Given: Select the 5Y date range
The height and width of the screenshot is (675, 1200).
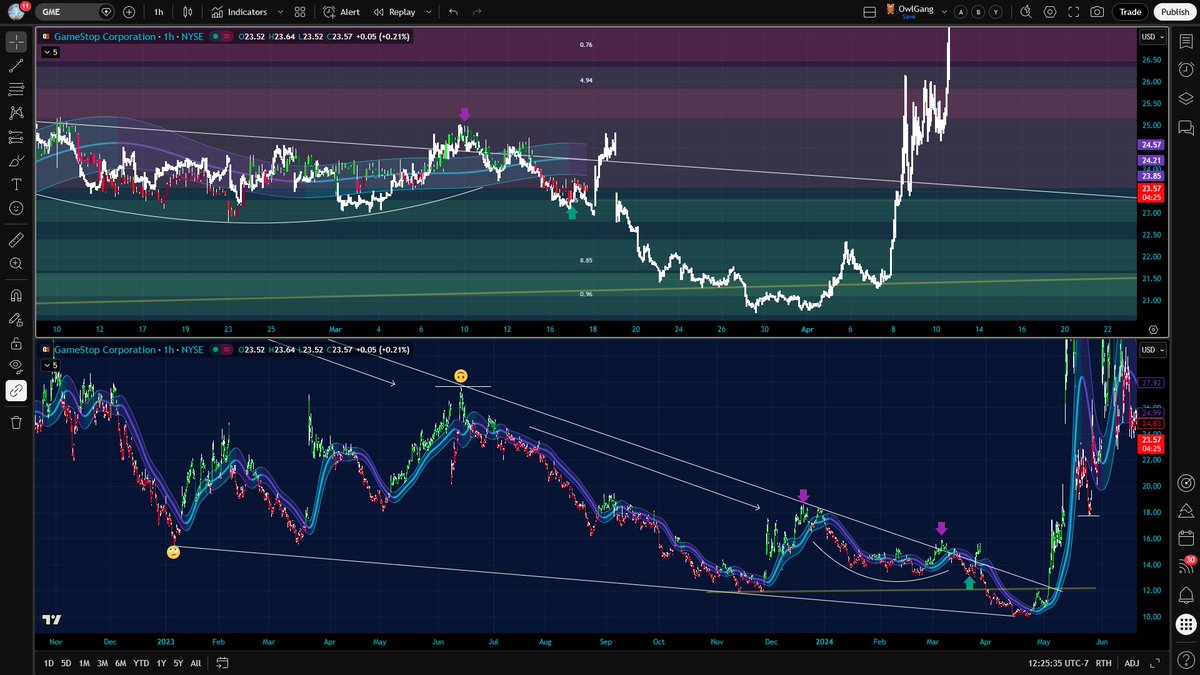Looking at the screenshot, I should [177, 663].
